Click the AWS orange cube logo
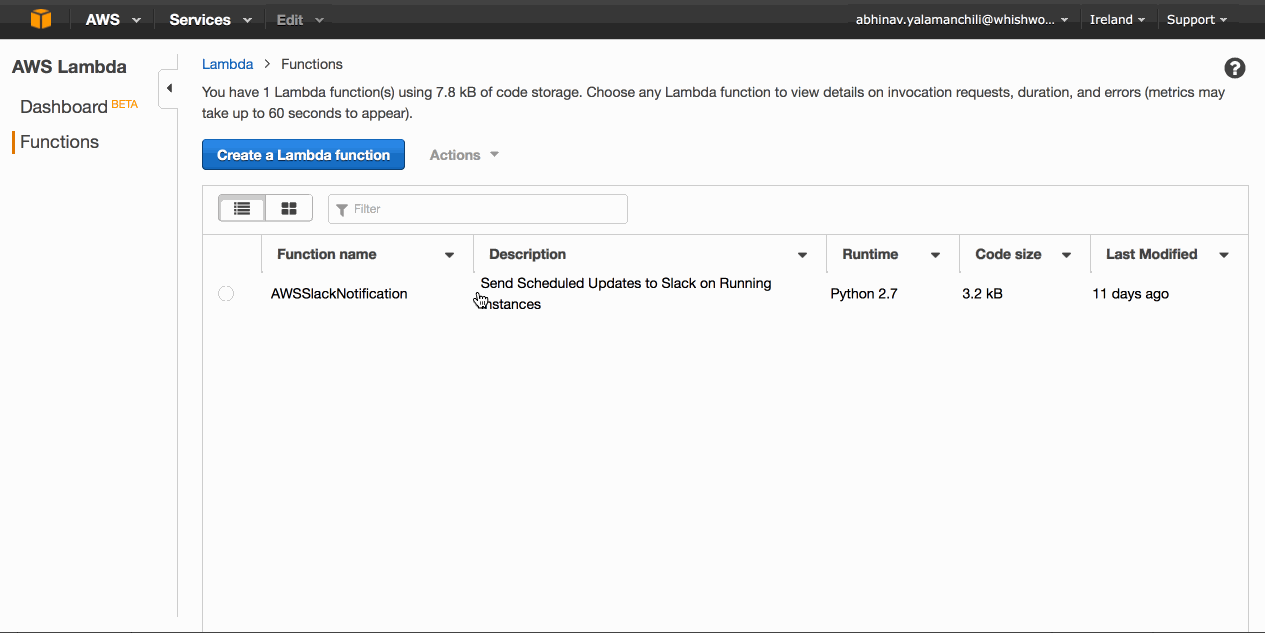 coord(40,19)
